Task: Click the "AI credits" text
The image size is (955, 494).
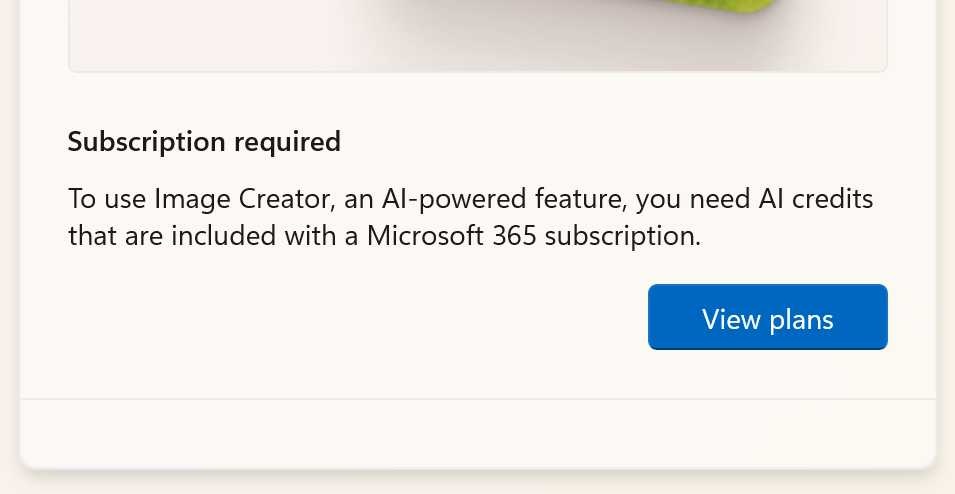Action: 816,199
